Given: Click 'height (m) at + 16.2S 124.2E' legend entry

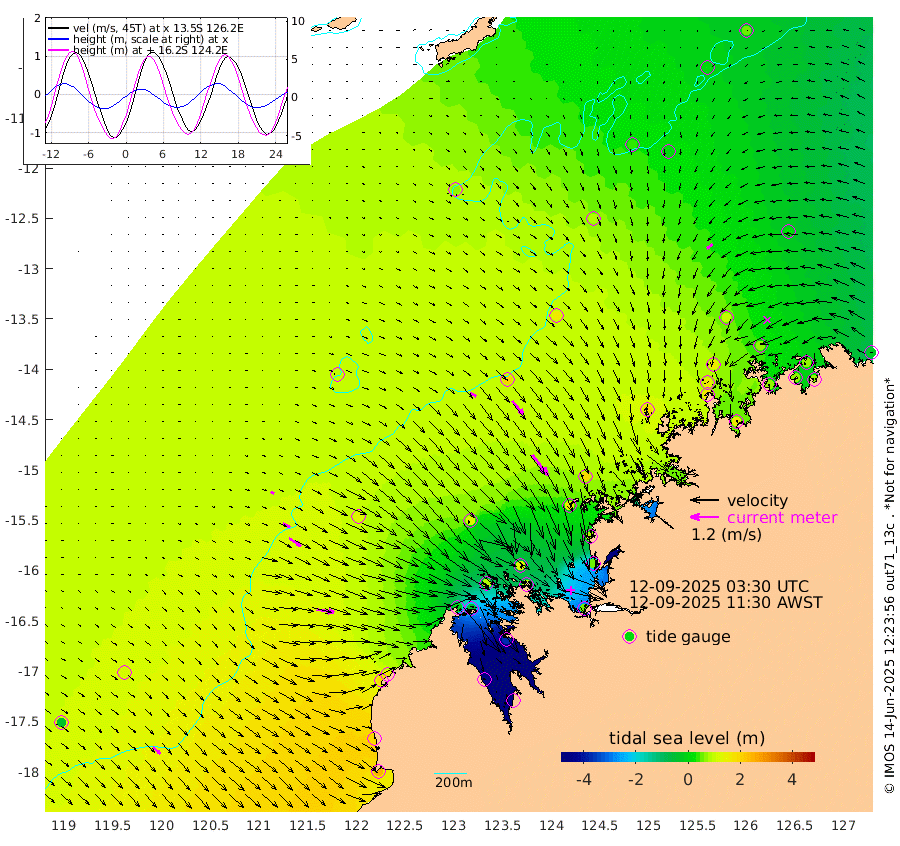Looking at the screenshot, I should [x=150, y=51].
